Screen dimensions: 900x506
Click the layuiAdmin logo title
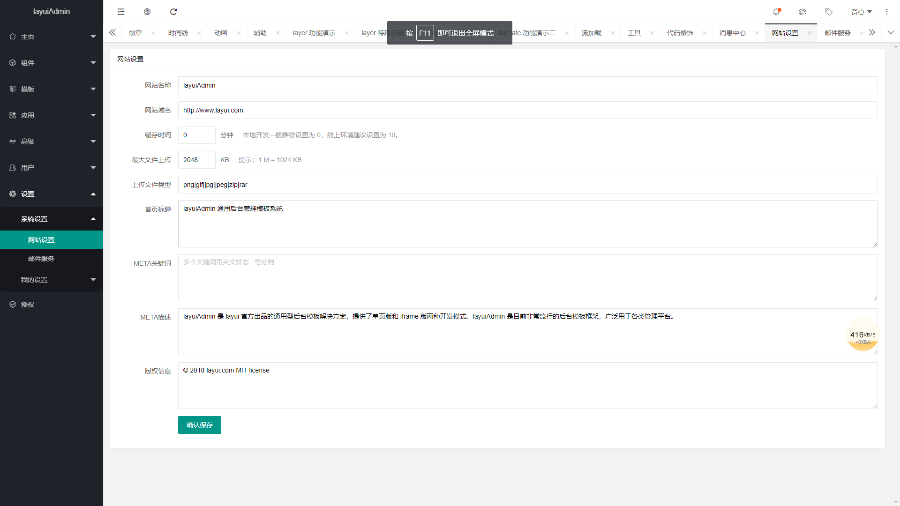(52, 11)
